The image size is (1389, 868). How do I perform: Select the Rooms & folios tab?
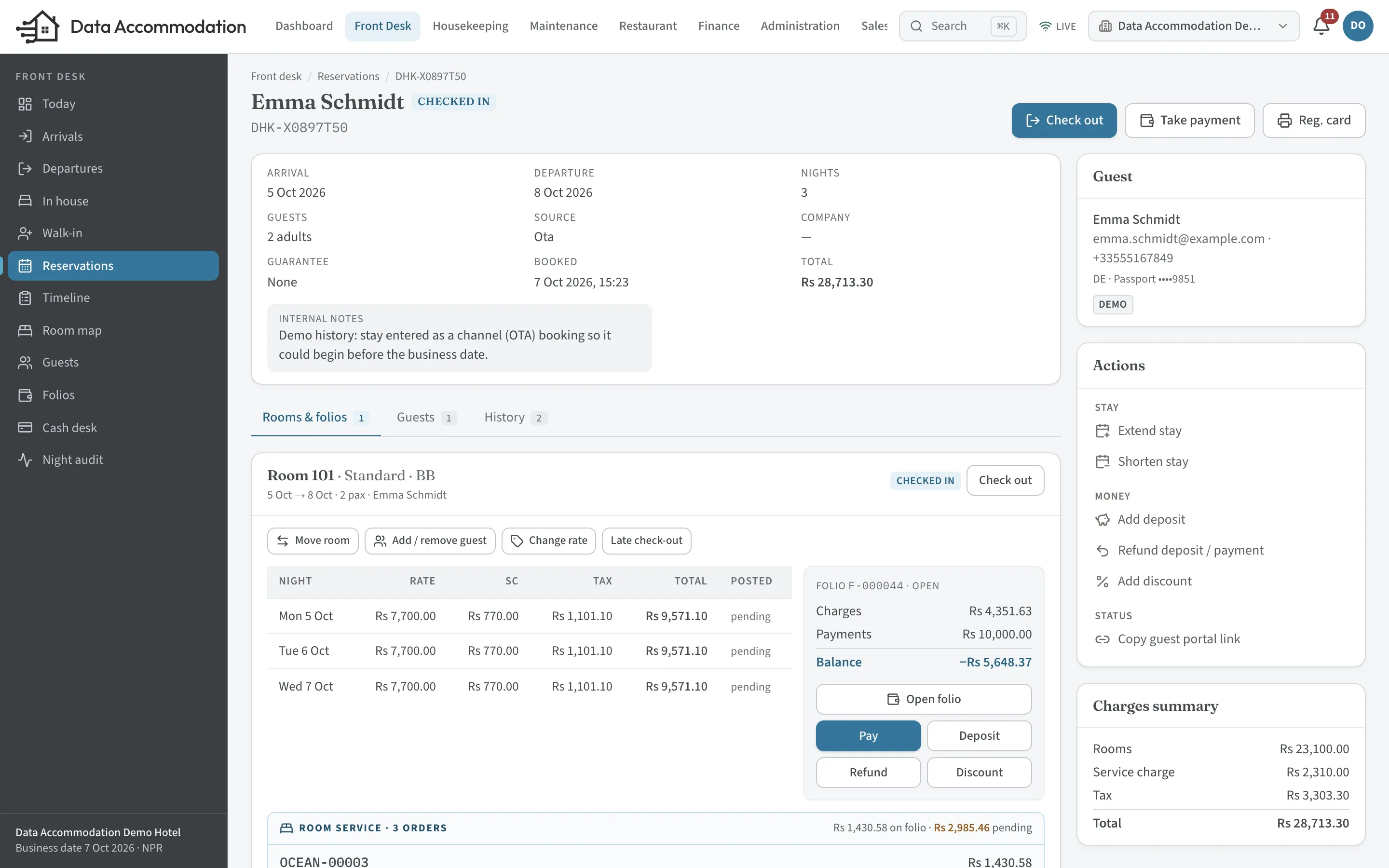coord(315,417)
